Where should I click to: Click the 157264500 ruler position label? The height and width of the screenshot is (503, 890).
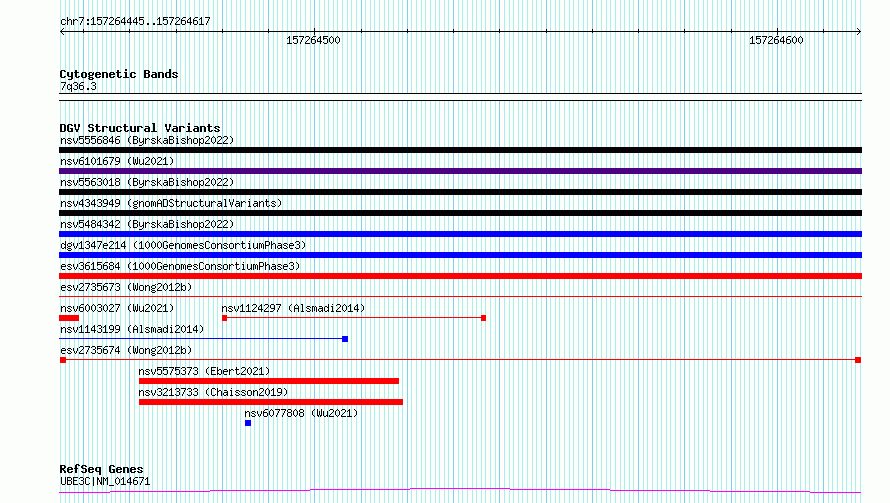(313, 40)
